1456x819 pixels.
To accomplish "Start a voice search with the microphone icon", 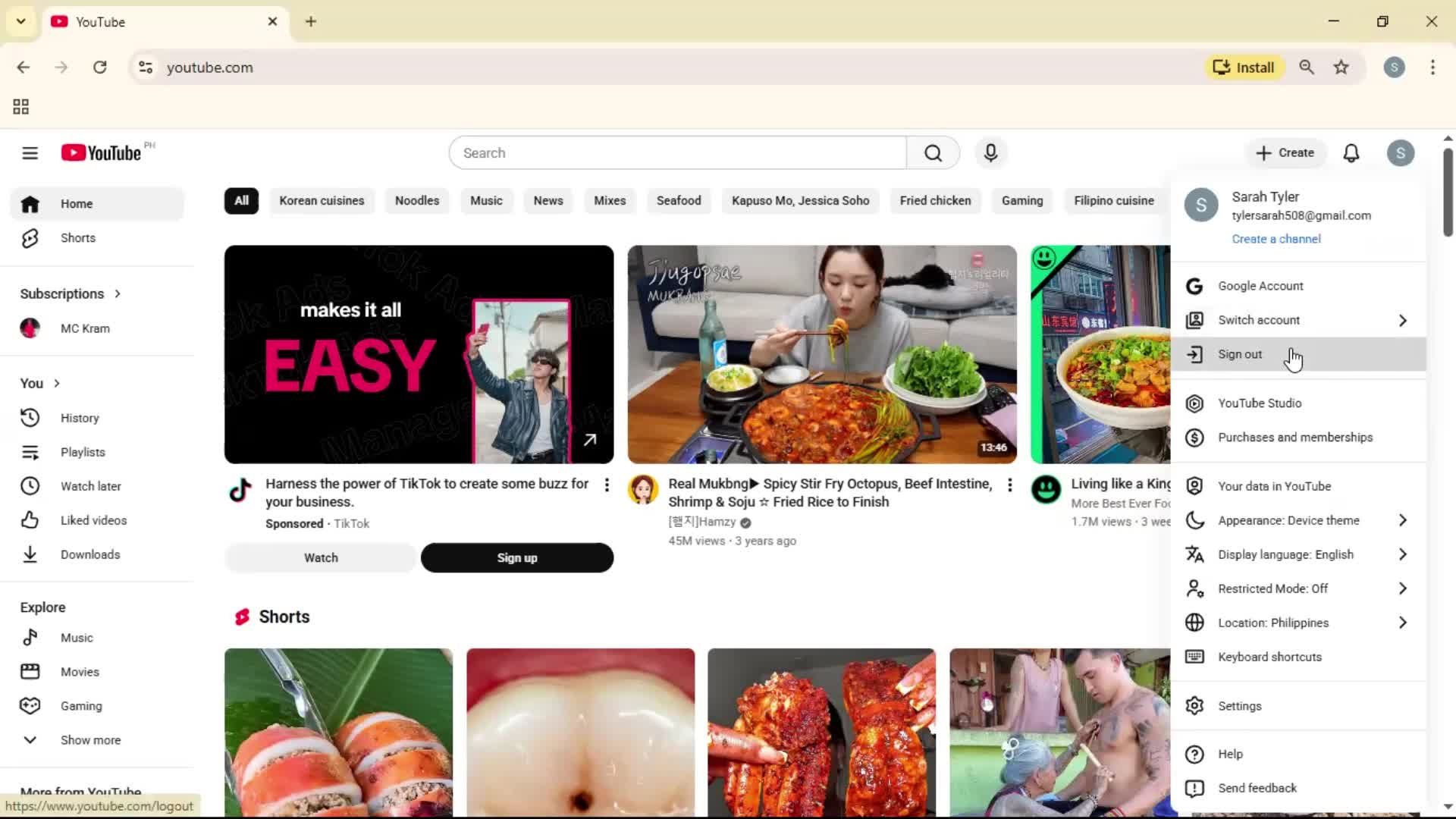I will (x=990, y=152).
